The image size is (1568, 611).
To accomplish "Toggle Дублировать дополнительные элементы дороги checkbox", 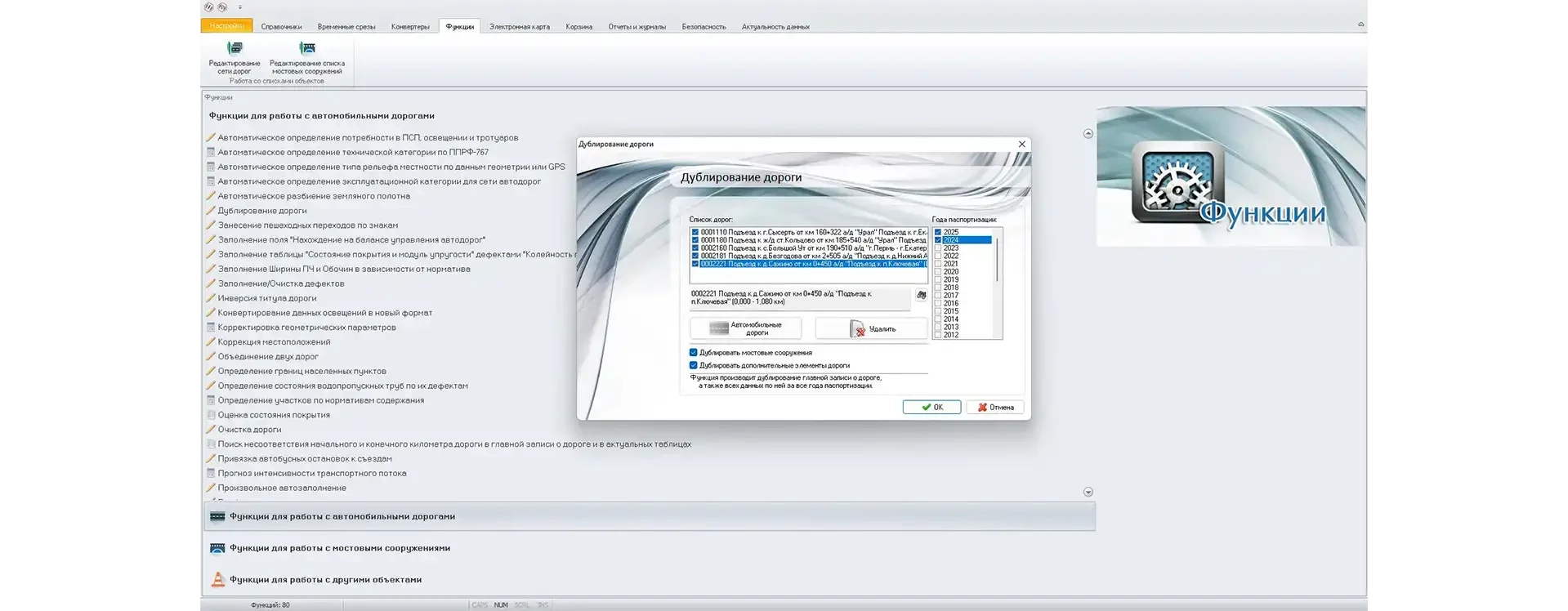I will click(x=694, y=365).
